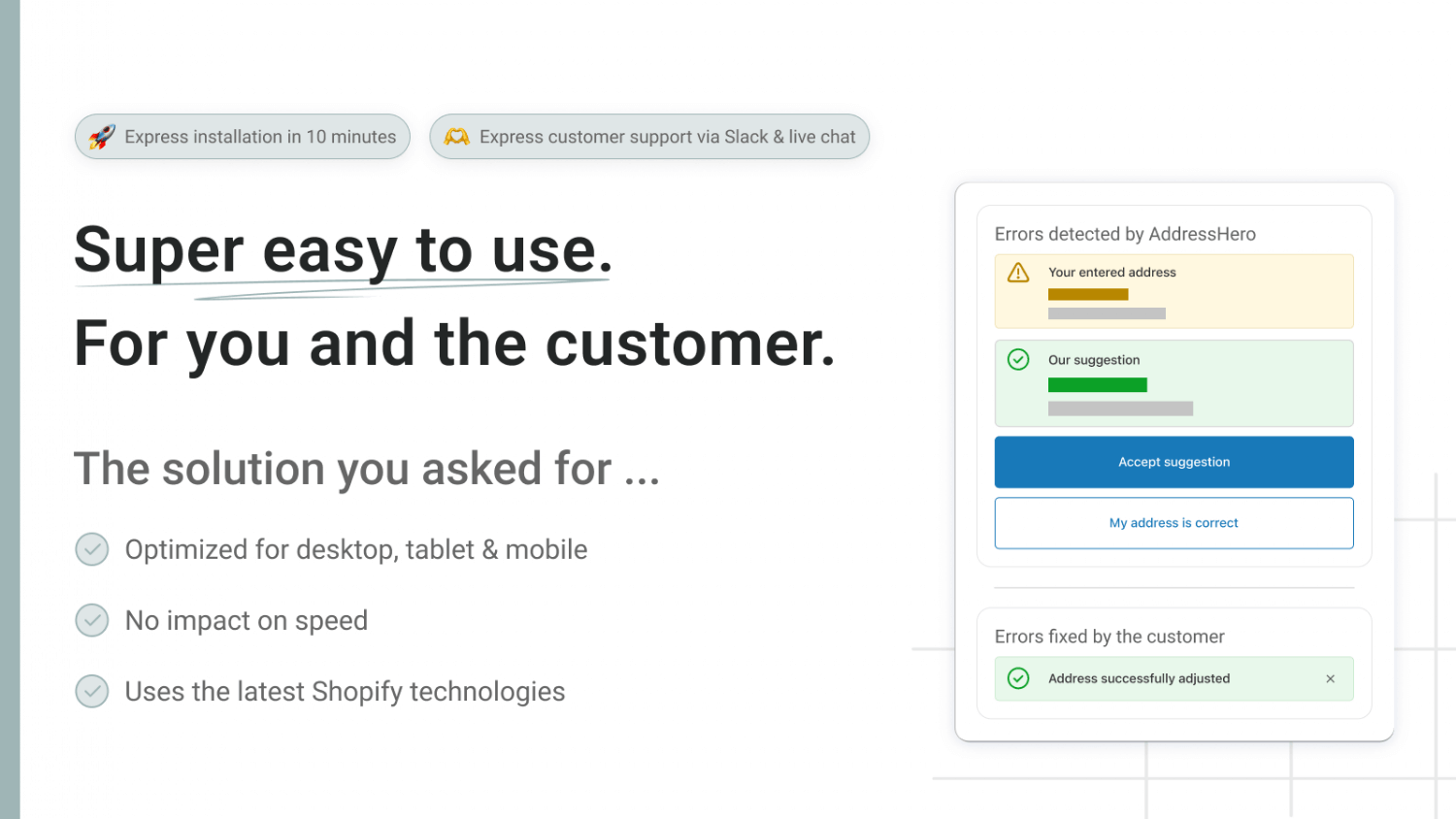This screenshot has height=819, width=1456.
Task: Click green checkmark beside Address successfully adjusted
Action: click(x=1018, y=678)
